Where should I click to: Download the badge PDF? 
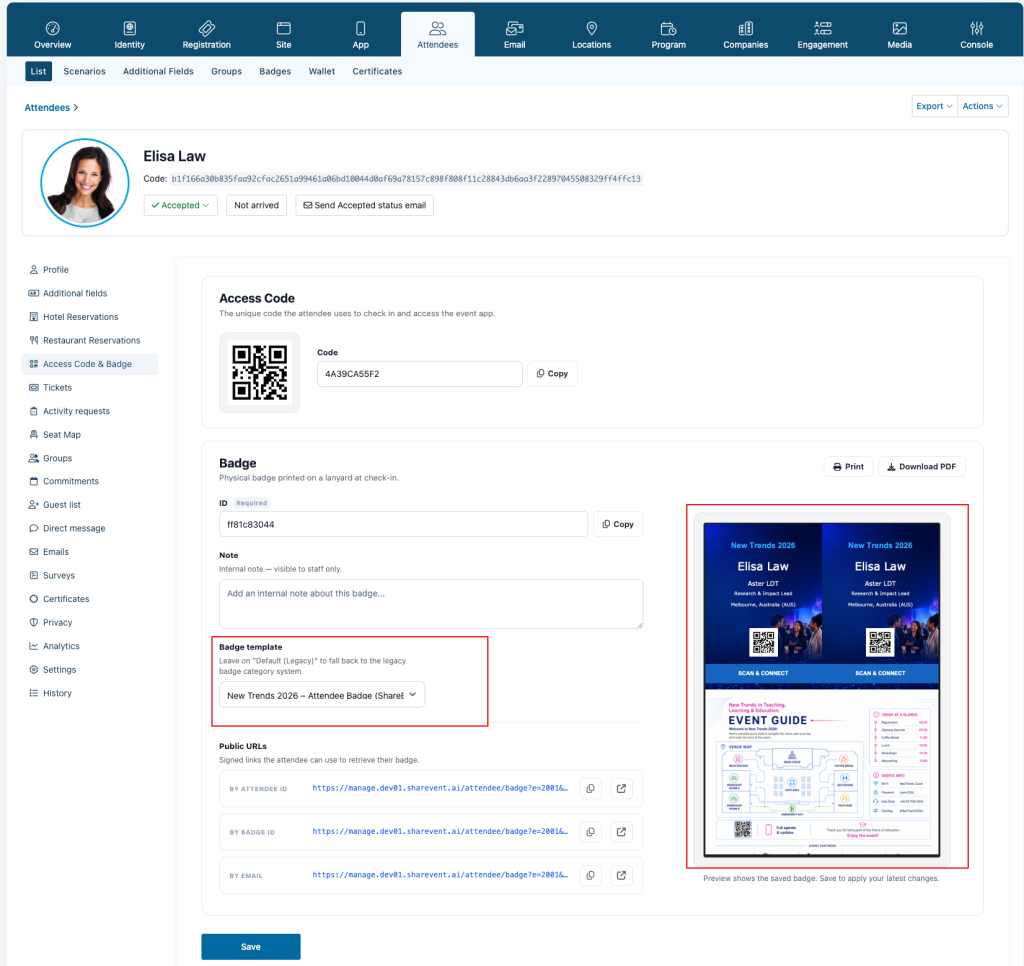(921, 466)
